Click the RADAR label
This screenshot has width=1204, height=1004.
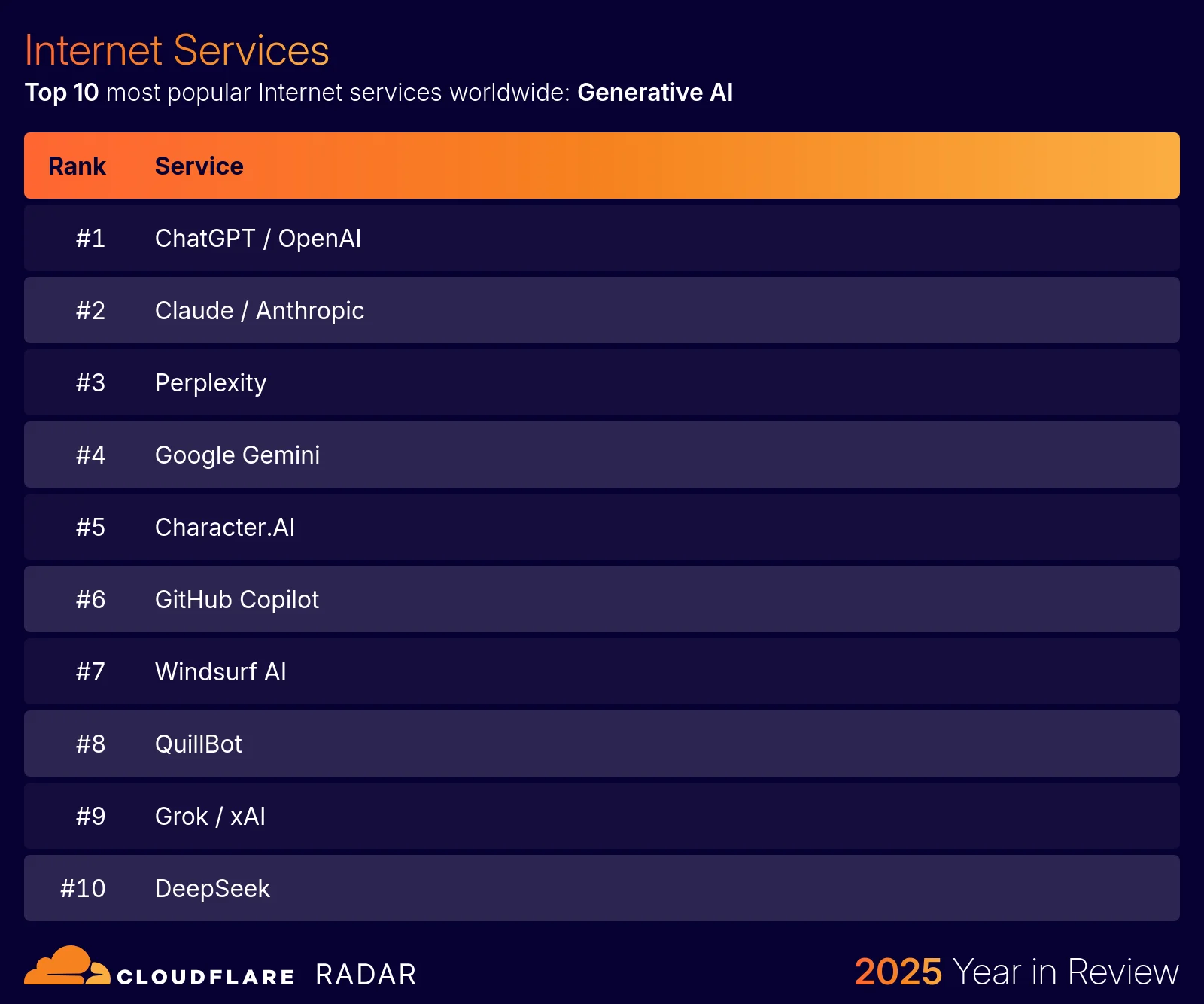click(364, 973)
